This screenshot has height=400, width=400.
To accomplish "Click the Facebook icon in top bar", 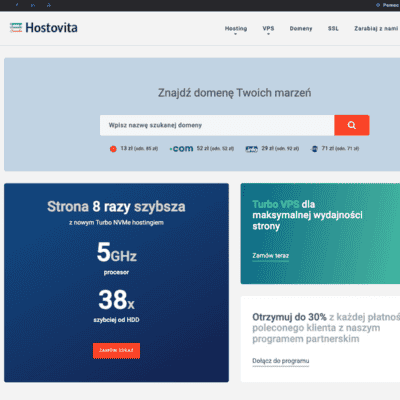I will [17, 5].
